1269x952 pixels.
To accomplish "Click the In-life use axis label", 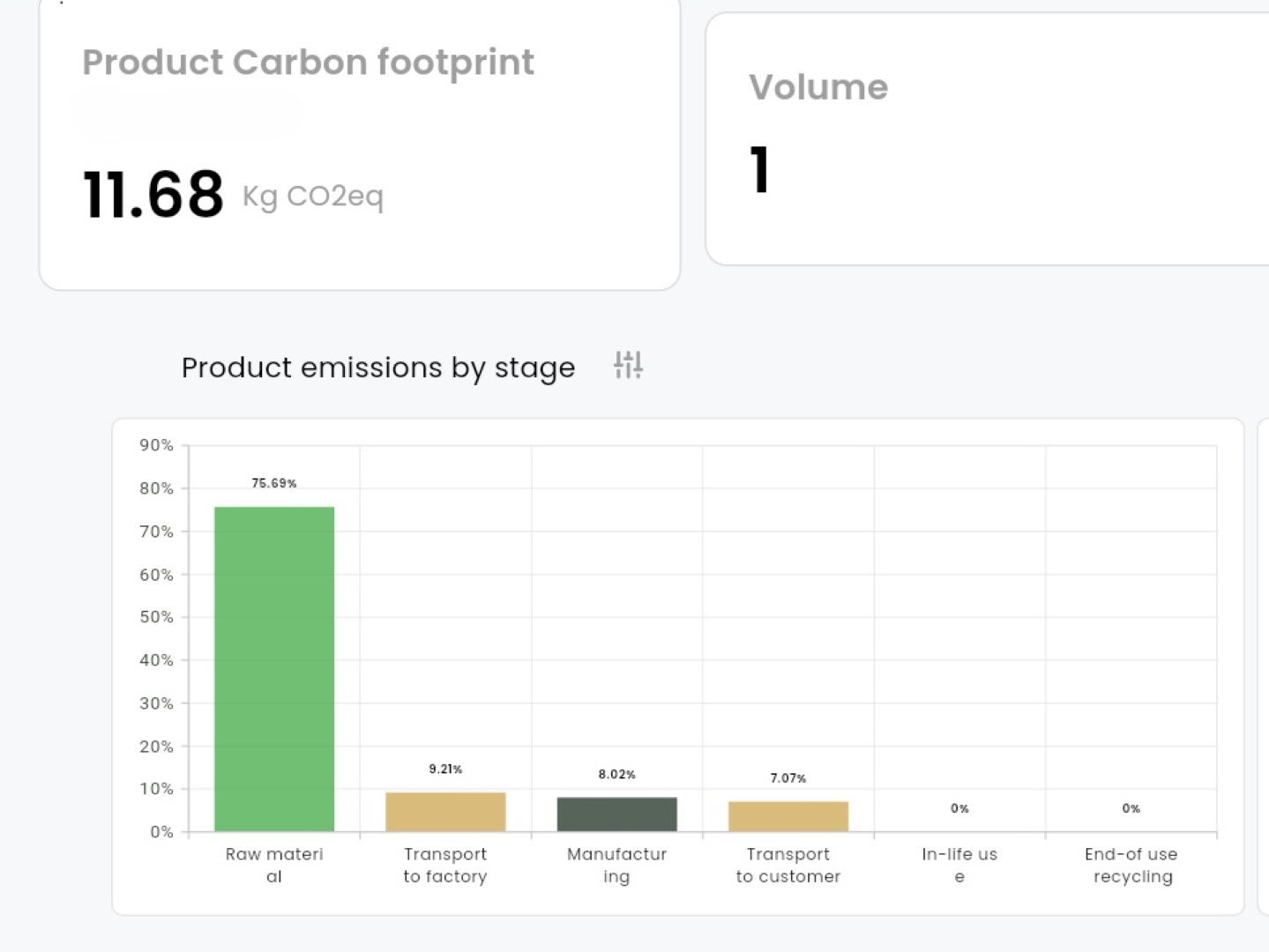I will pyautogui.click(x=959, y=865).
